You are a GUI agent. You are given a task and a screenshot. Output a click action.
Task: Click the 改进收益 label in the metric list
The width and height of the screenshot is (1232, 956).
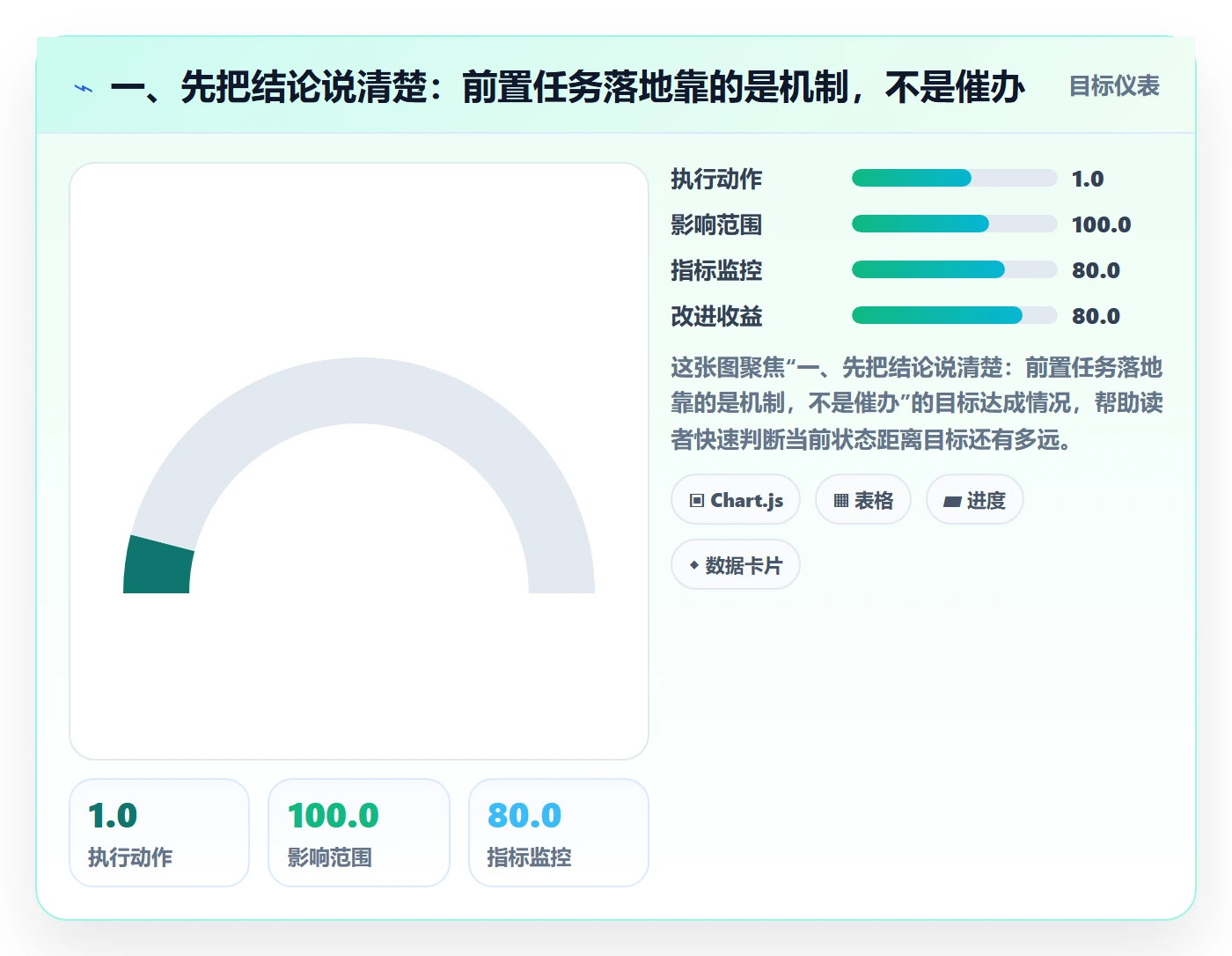716,316
